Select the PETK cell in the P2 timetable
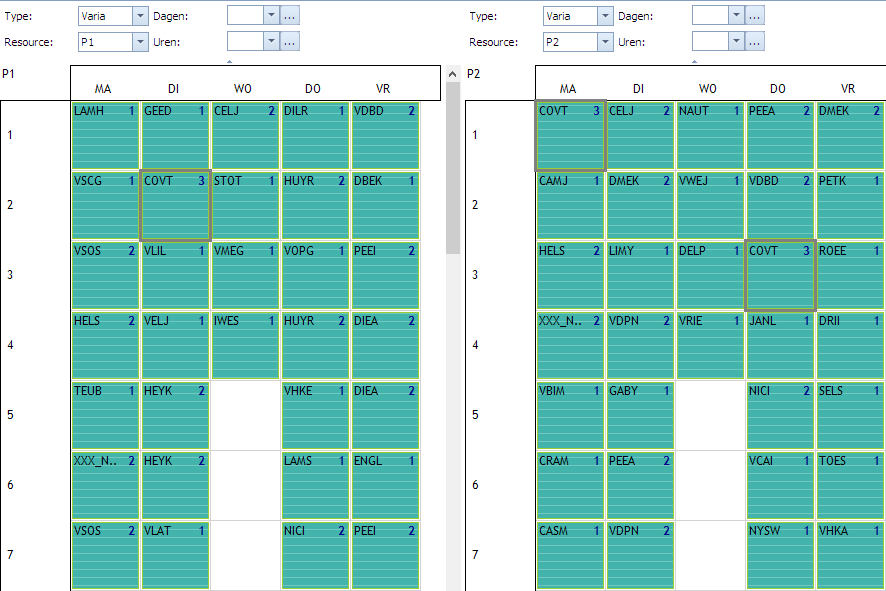The image size is (886, 591). tap(850, 206)
